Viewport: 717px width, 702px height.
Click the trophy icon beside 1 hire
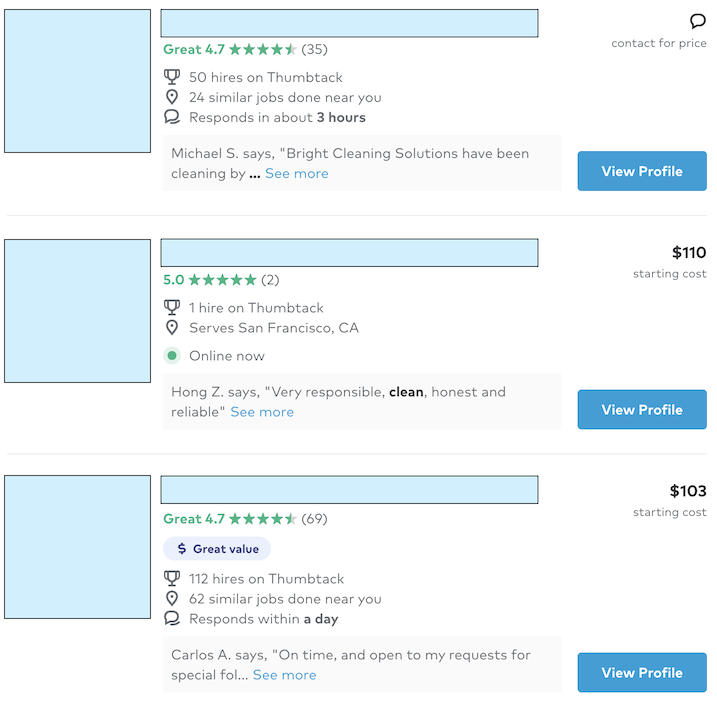tap(172, 308)
